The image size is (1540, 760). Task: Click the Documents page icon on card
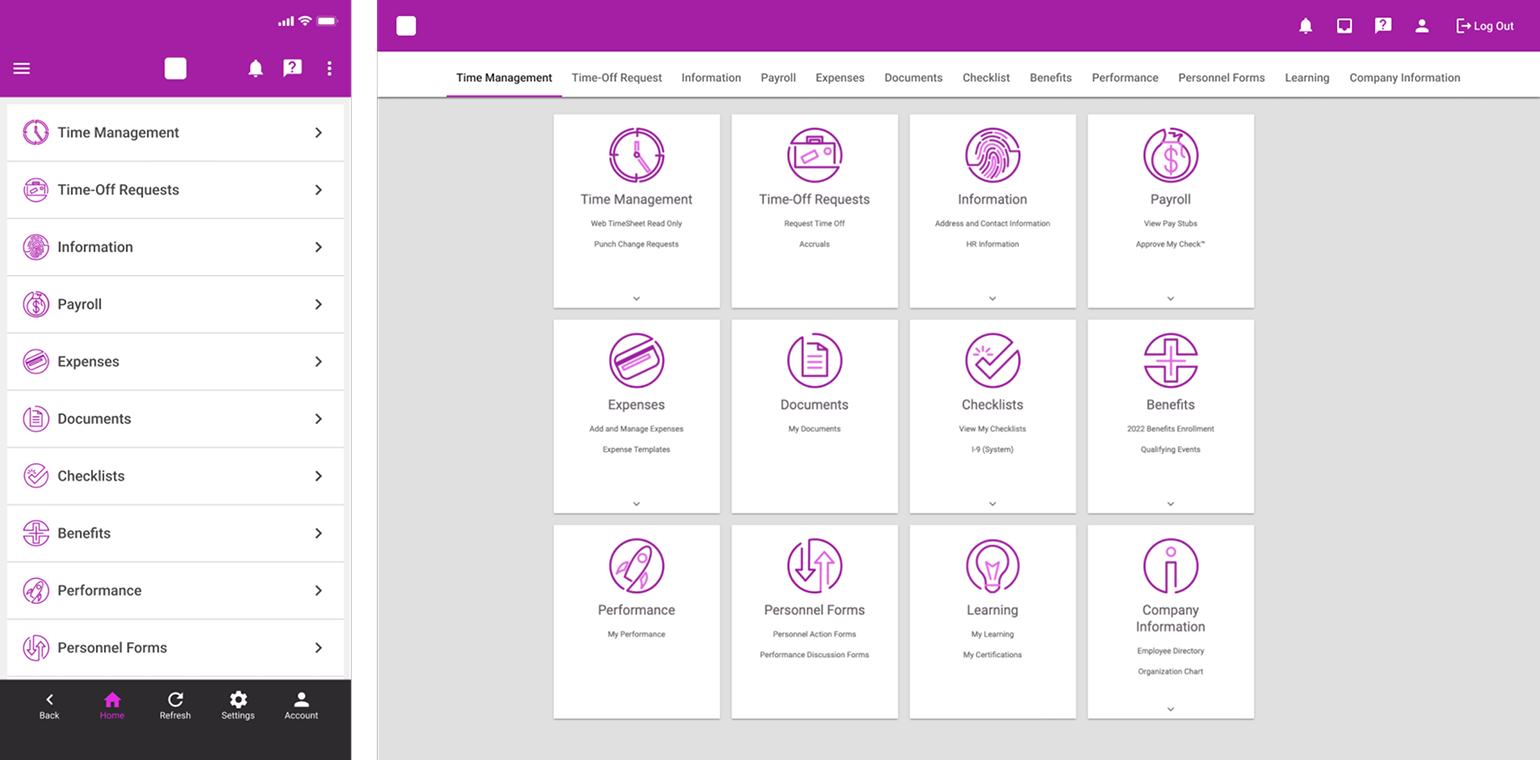[814, 361]
